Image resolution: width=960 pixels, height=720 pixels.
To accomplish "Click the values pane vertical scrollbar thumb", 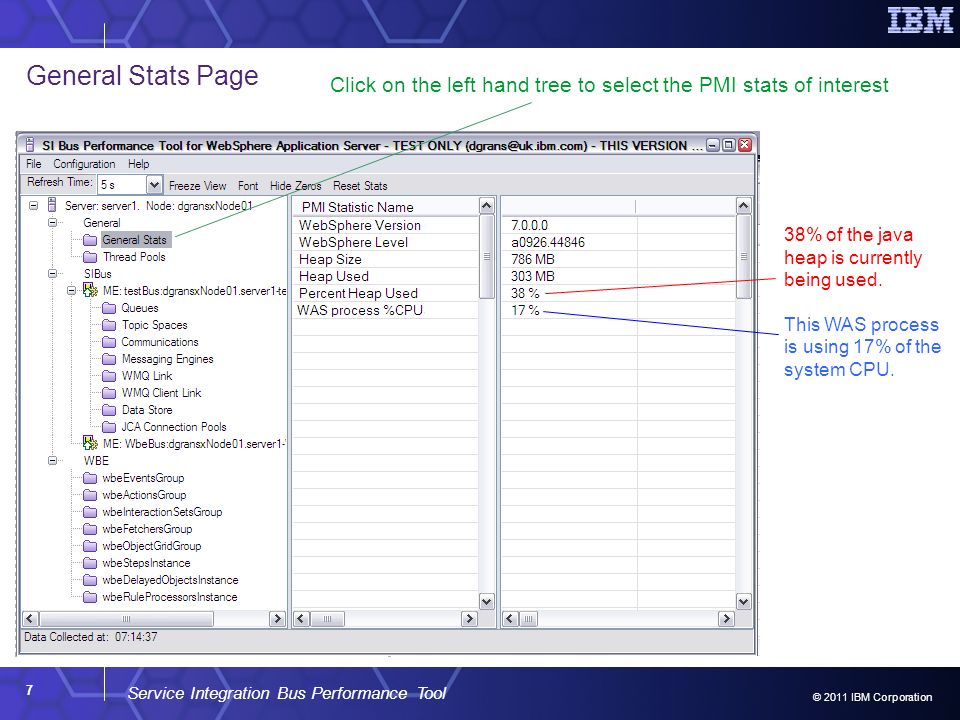I will tap(743, 257).
